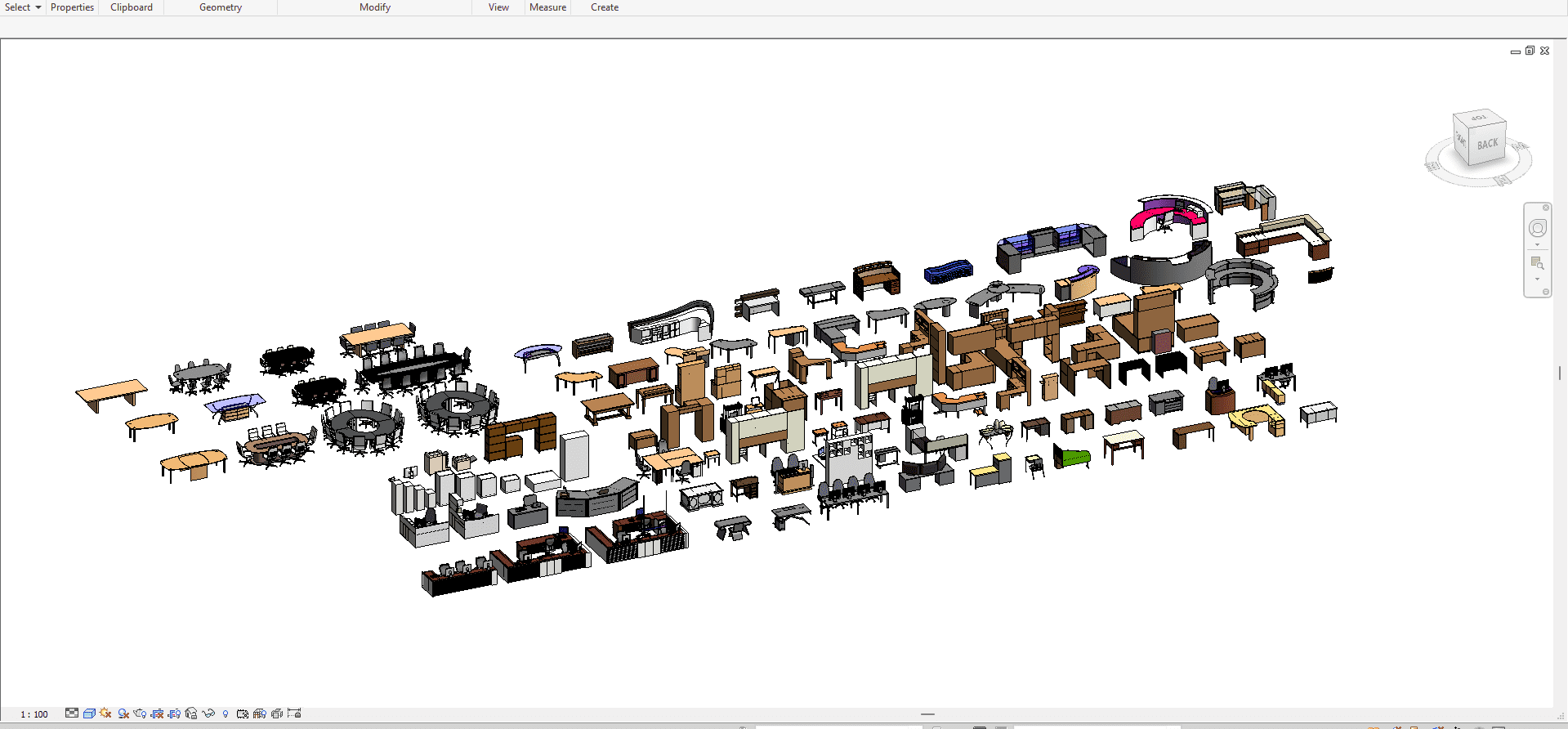Click the 1:100 view scale button
The height and width of the screenshot is (729, 1568).
coord(34,714)
